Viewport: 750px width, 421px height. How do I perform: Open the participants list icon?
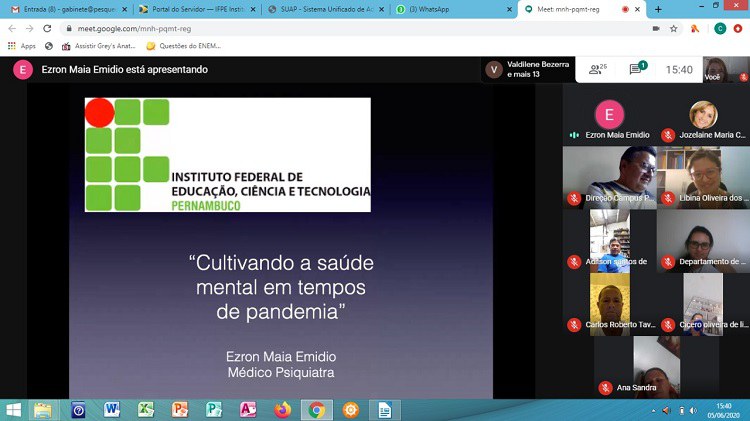point(598,69)
